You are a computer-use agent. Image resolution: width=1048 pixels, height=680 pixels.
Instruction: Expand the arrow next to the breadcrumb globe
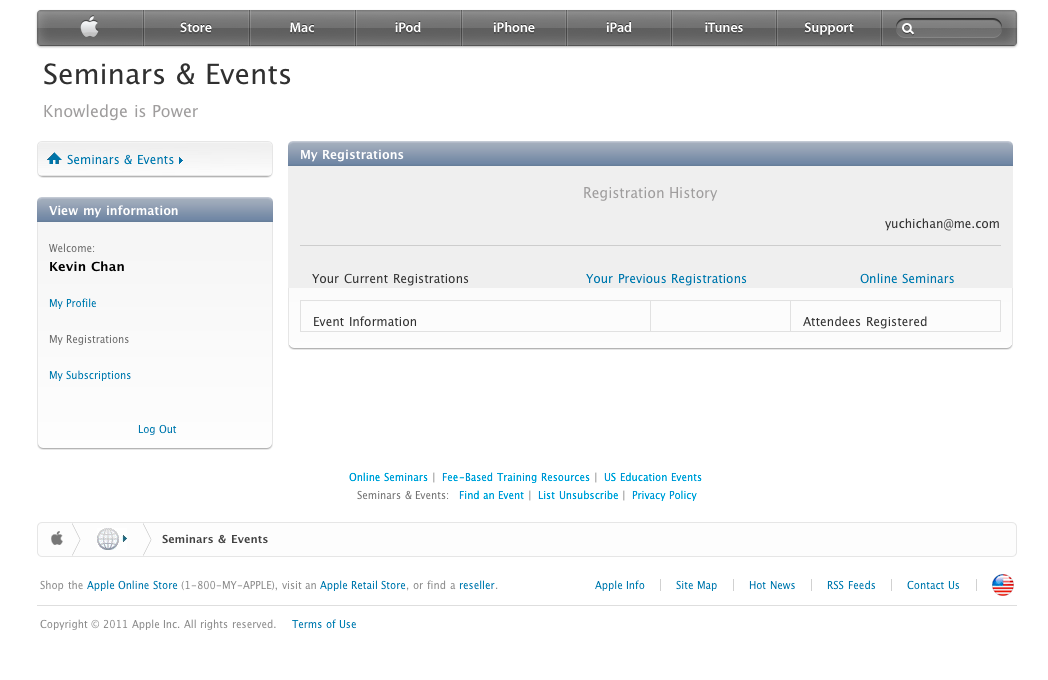click(x=125, y=538)
